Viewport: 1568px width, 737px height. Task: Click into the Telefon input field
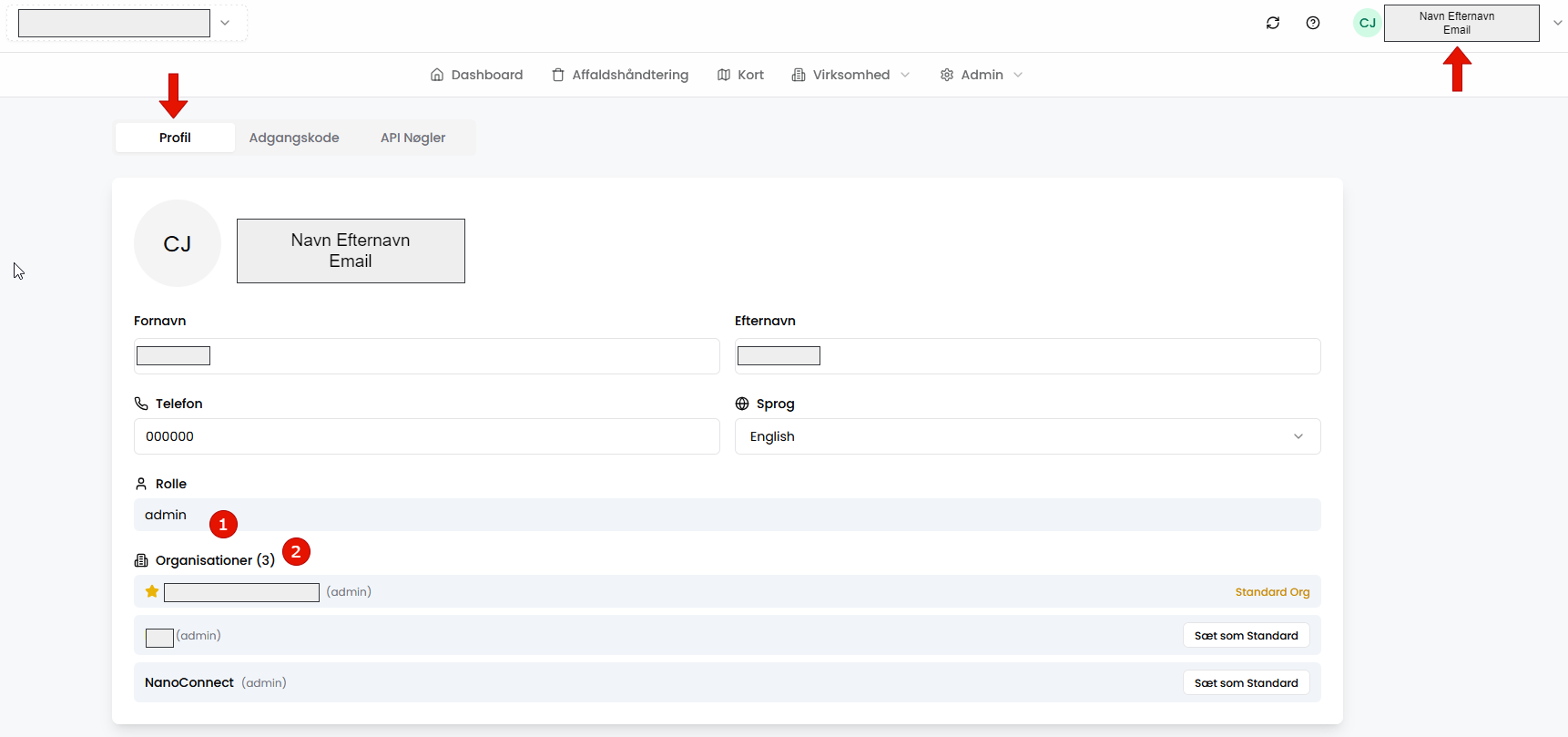pos(426,436)
